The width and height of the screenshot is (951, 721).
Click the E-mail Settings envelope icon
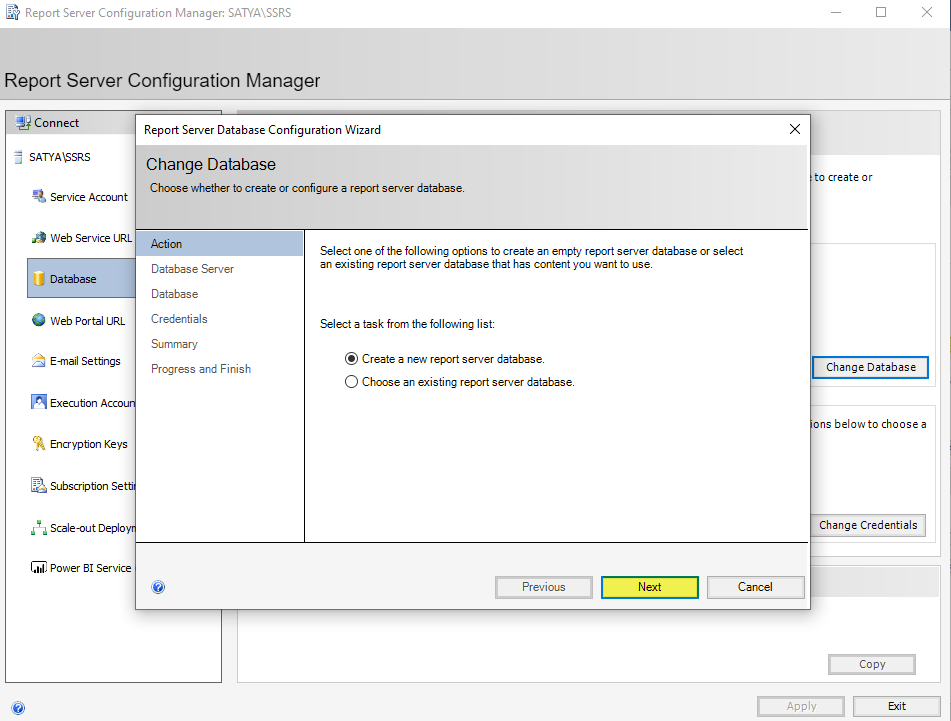tap(39, 361)
